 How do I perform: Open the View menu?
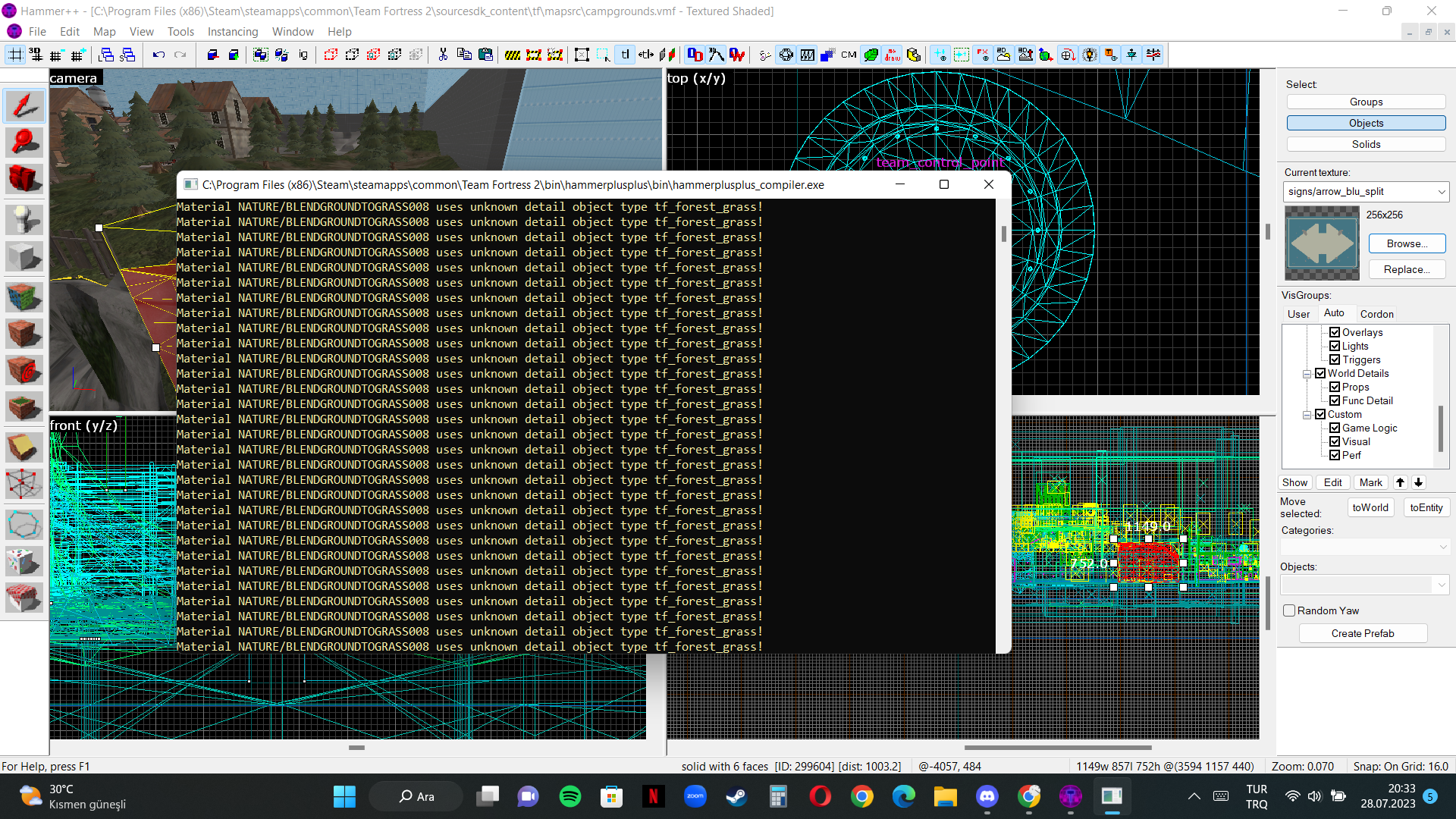click(x=140, y=31)
